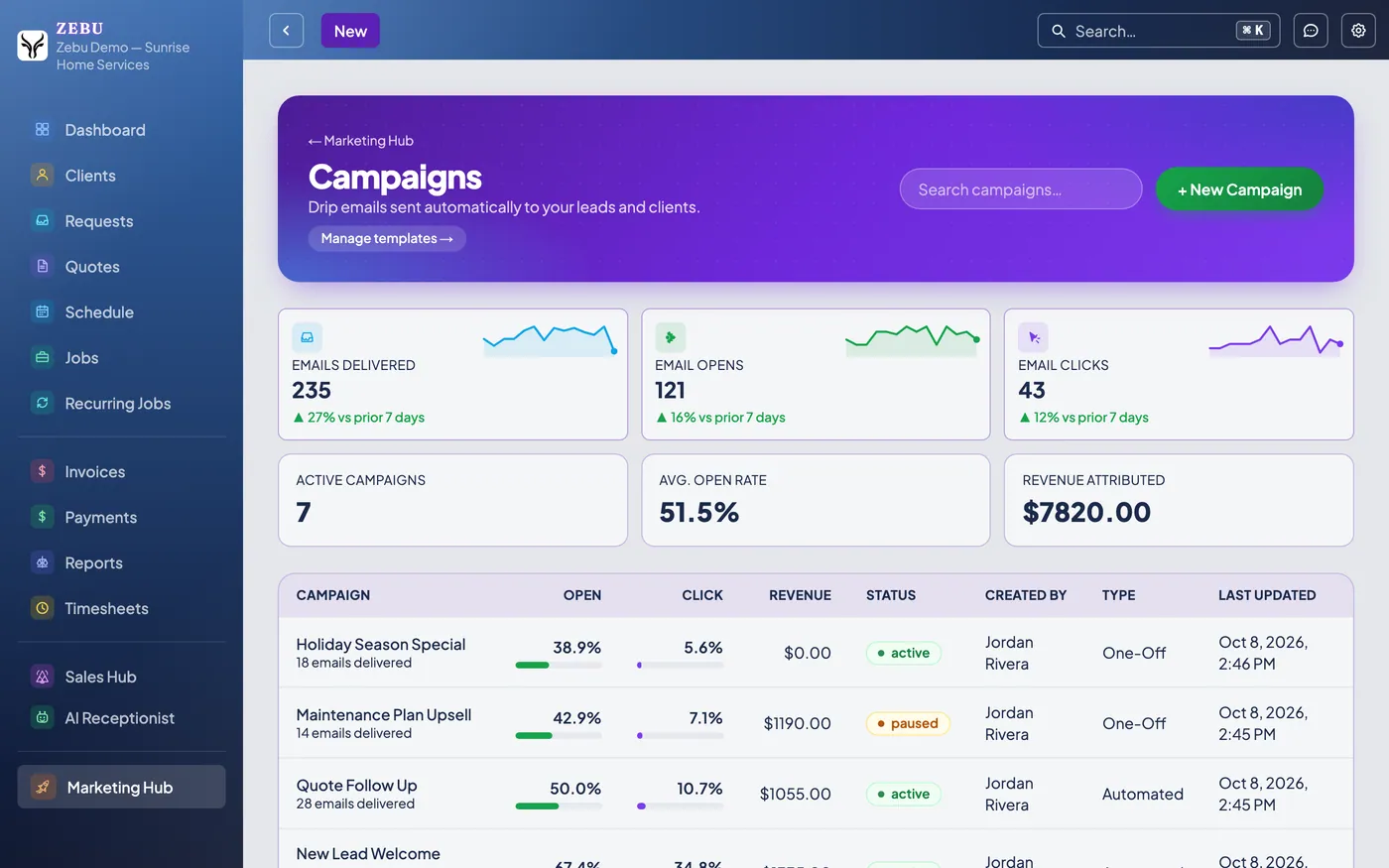The height and width of the screenshot is (868, 1389).
Task: Click the back chevron button
Action: [286, 31]
